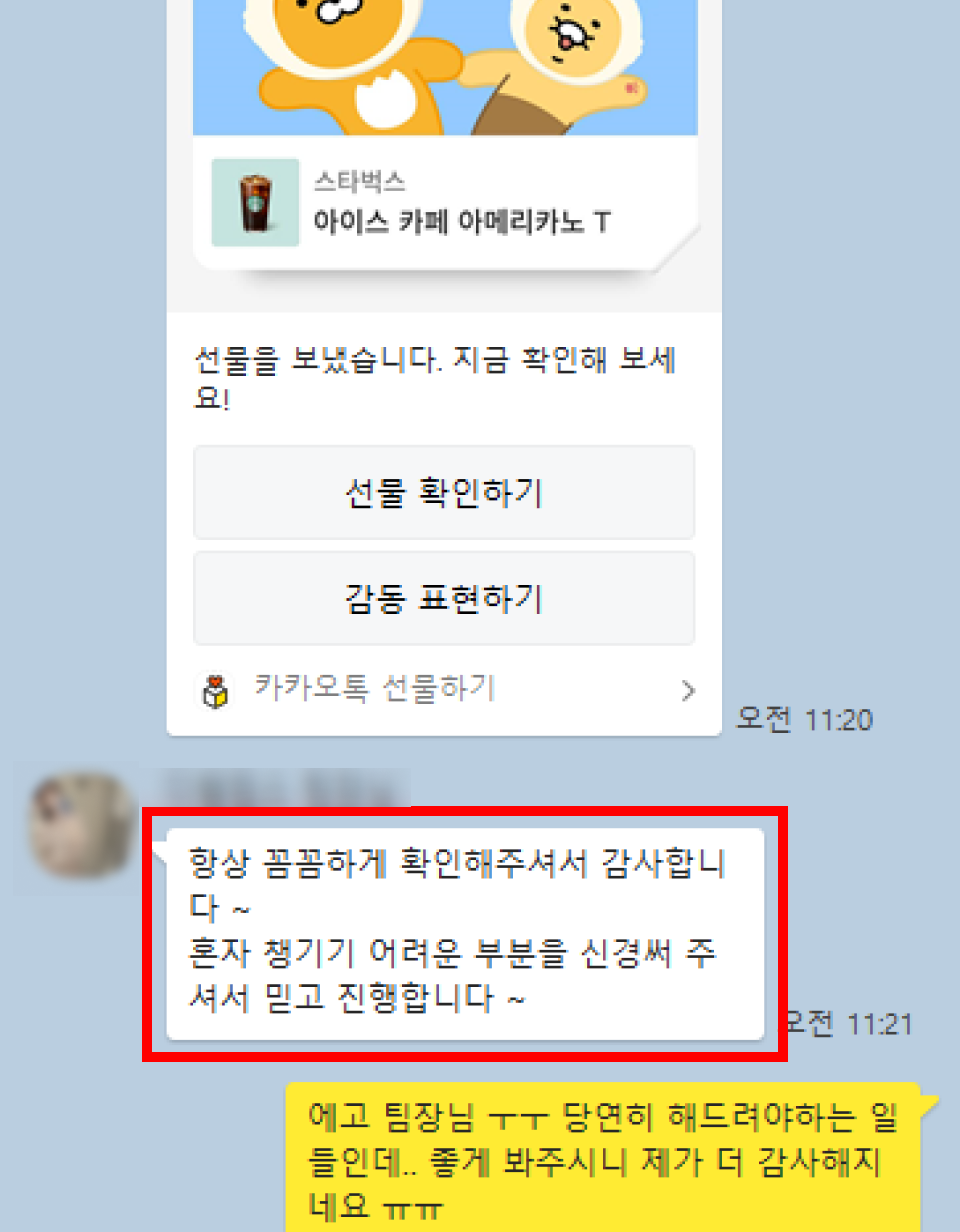Select the orange character on gift card

point(354,62)
